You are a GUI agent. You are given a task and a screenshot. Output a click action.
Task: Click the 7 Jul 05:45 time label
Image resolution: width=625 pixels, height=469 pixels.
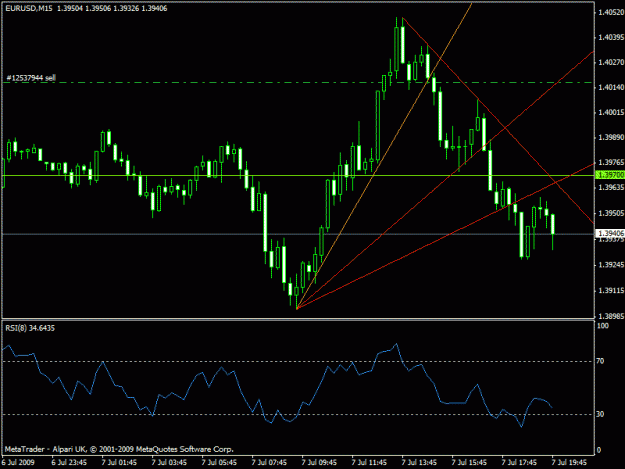pos(219,462)
